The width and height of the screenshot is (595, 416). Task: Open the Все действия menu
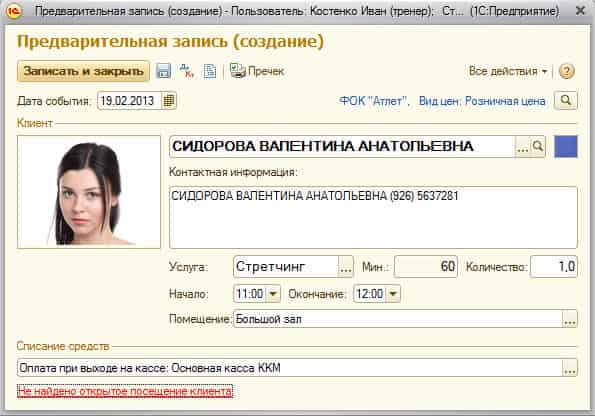[508, 71]
